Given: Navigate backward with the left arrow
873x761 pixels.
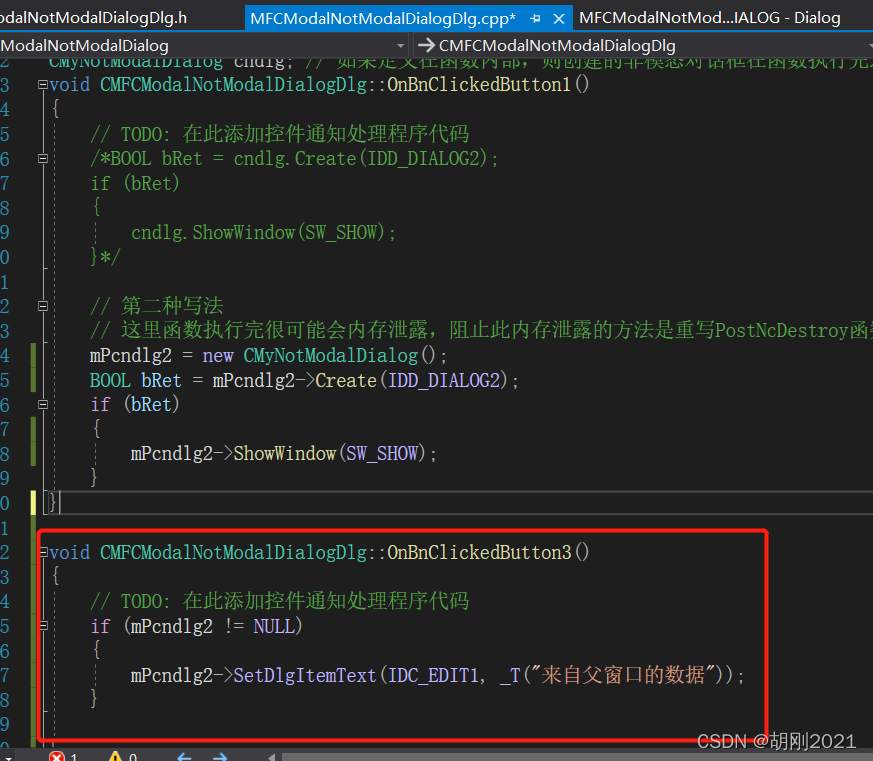Looking at the screenshot, I should click(184, 757).
